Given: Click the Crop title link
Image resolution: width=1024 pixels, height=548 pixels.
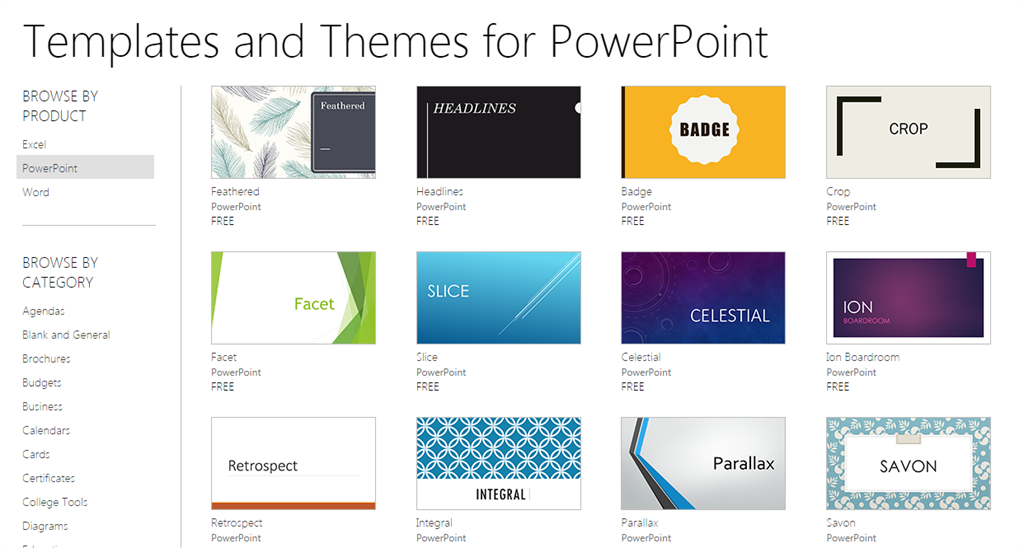Looking at the screenshot, I should [x=838, y=191].
